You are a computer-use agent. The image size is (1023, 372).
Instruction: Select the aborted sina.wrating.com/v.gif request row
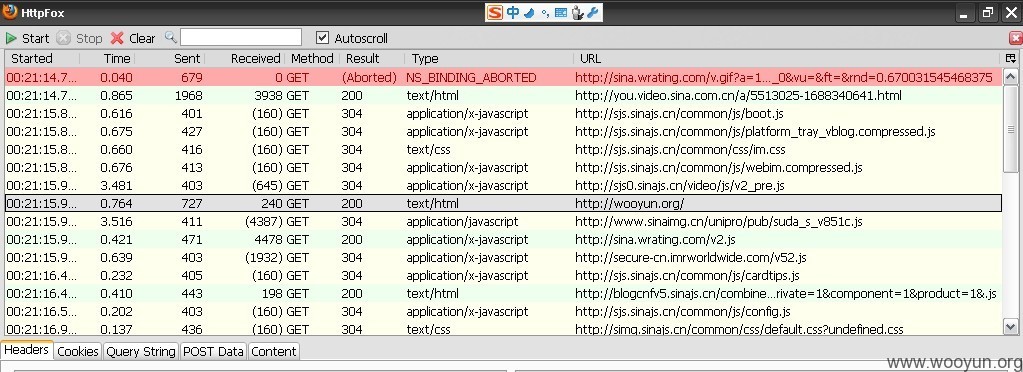[503, 77]
